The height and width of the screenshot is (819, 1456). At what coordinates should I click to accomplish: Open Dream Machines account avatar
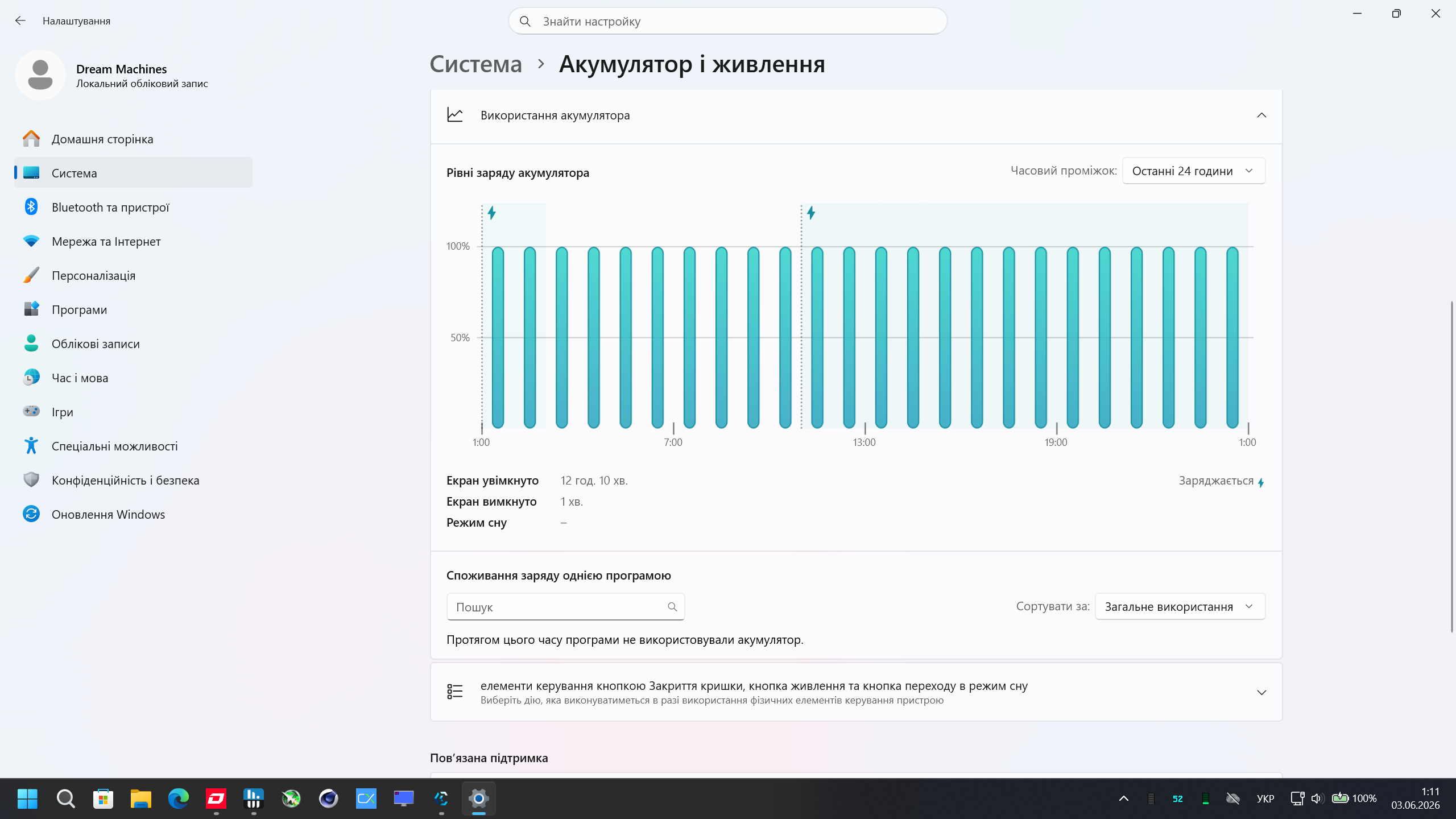tap(40, 75)
